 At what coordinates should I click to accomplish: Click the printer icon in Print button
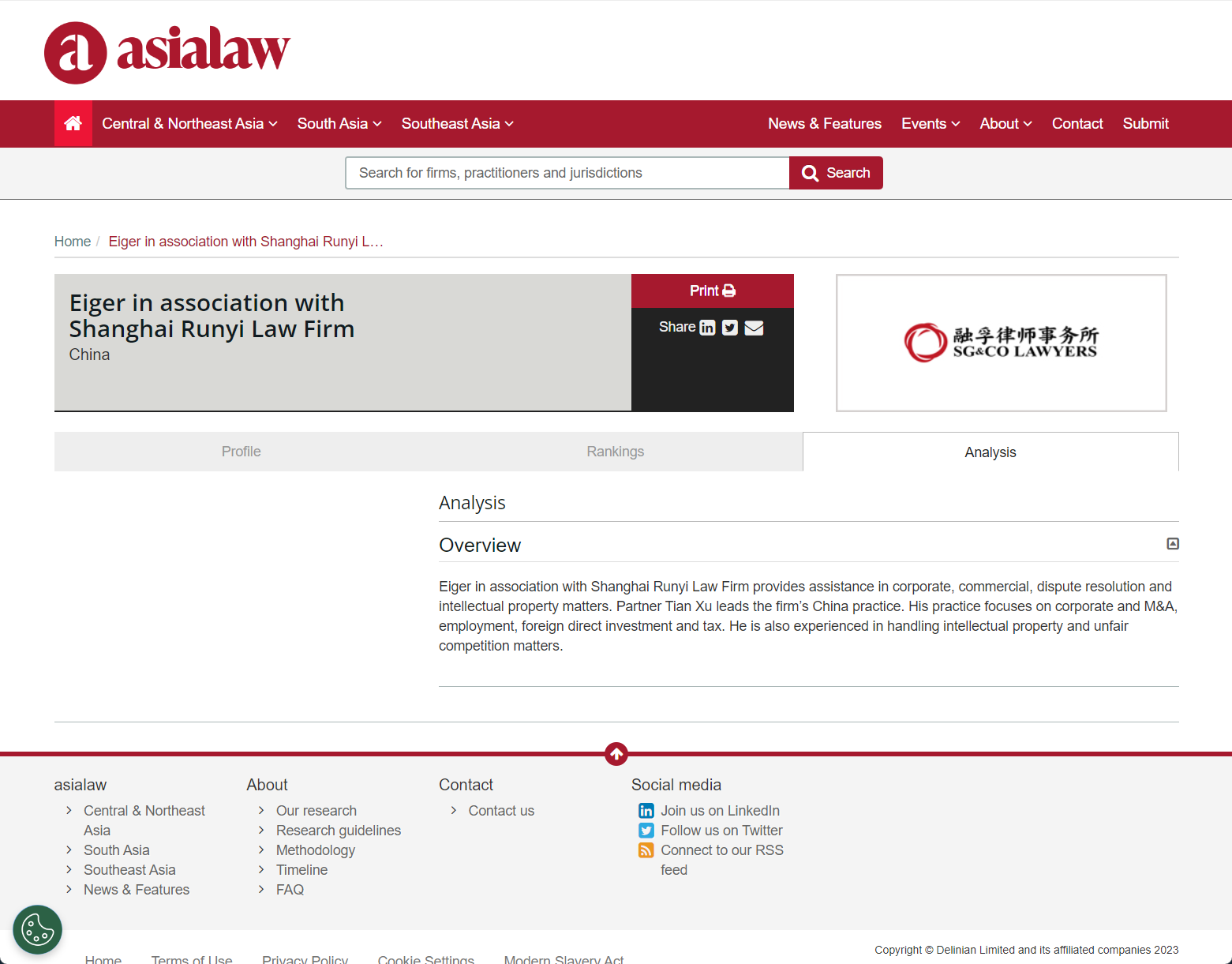[729, 291]
